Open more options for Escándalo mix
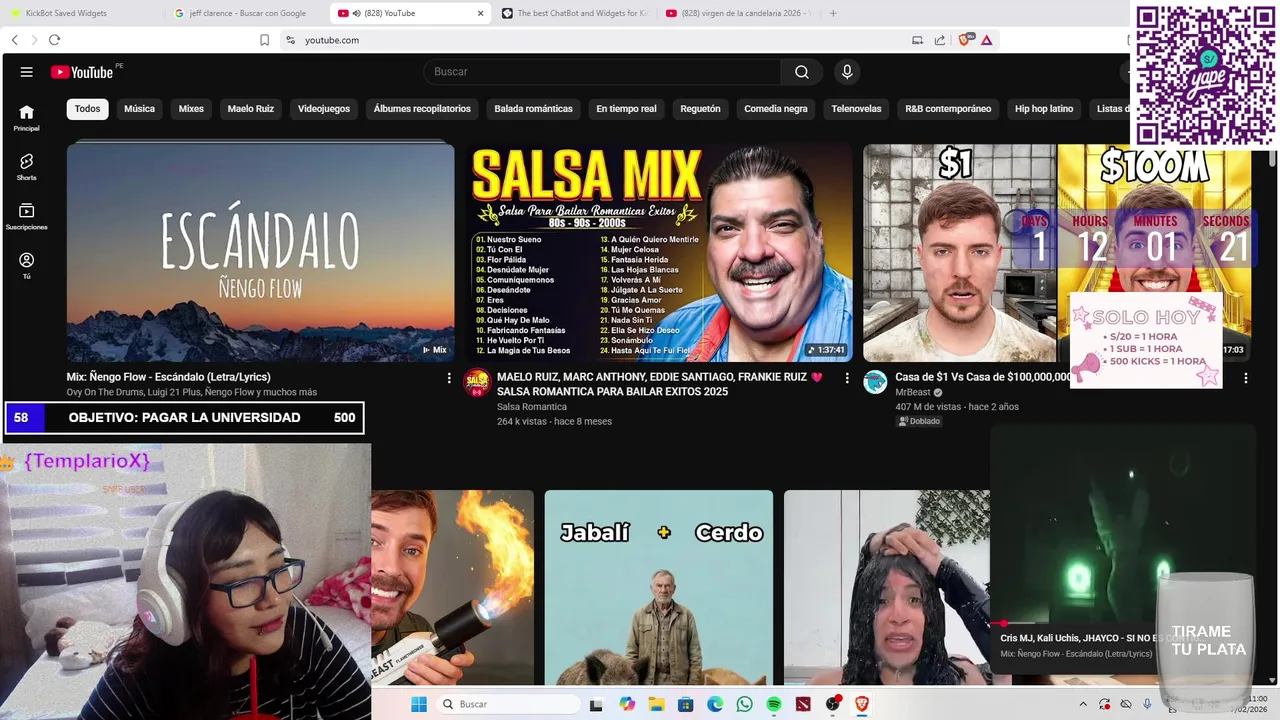Viewport: 1280px width, 720px height. tap(449, 378)
